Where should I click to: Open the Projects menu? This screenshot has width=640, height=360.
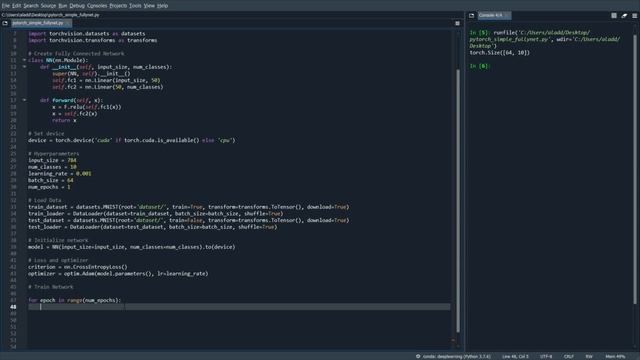coord(118,6)
